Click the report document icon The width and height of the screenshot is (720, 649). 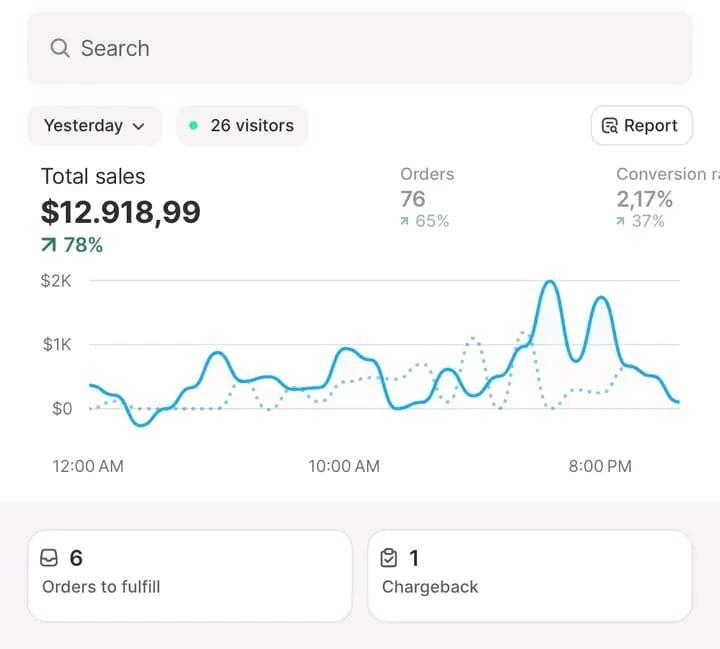[x=610, y=125]
